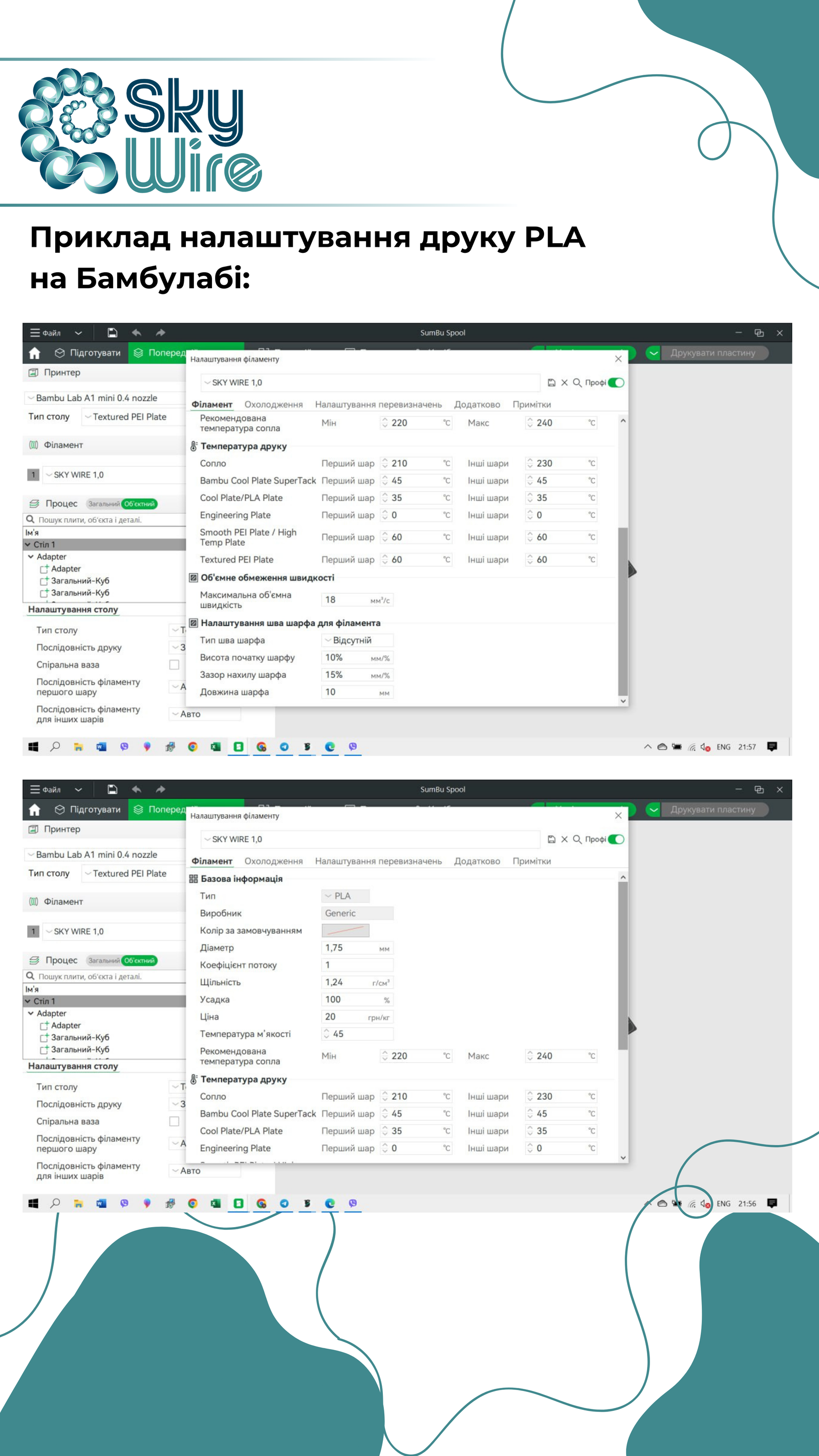
Task: Click the undo arrow in the lower title bar
Action: [x=136, y=789]
